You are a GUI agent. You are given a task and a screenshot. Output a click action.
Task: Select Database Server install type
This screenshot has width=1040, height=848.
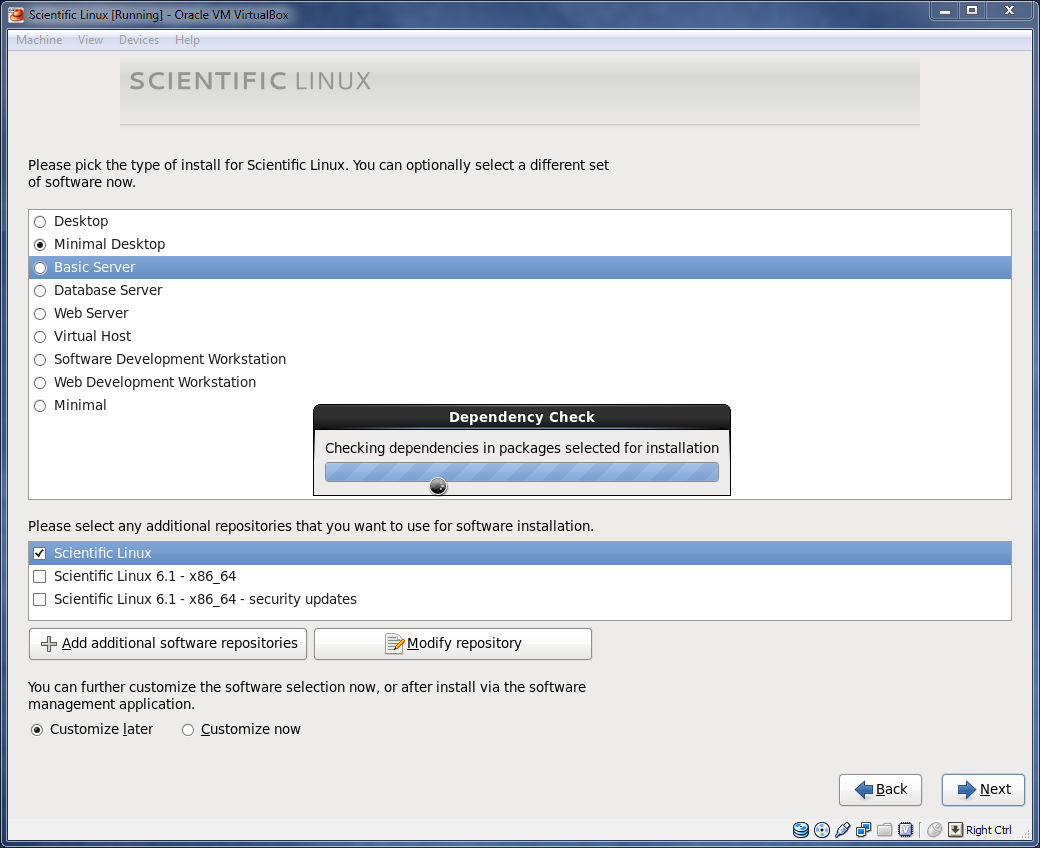[40, 290]
